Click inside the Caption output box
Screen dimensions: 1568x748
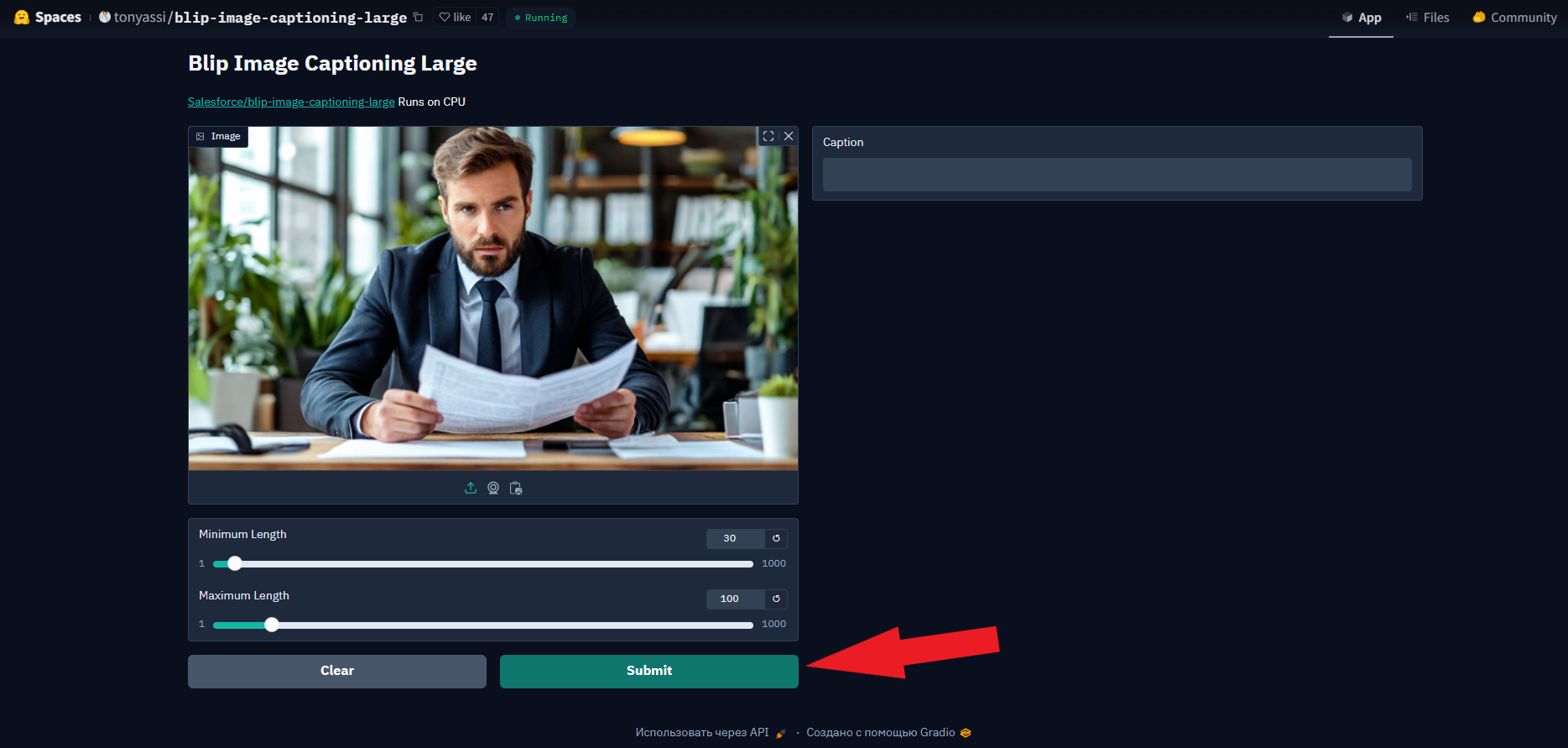click(1117, 175)
